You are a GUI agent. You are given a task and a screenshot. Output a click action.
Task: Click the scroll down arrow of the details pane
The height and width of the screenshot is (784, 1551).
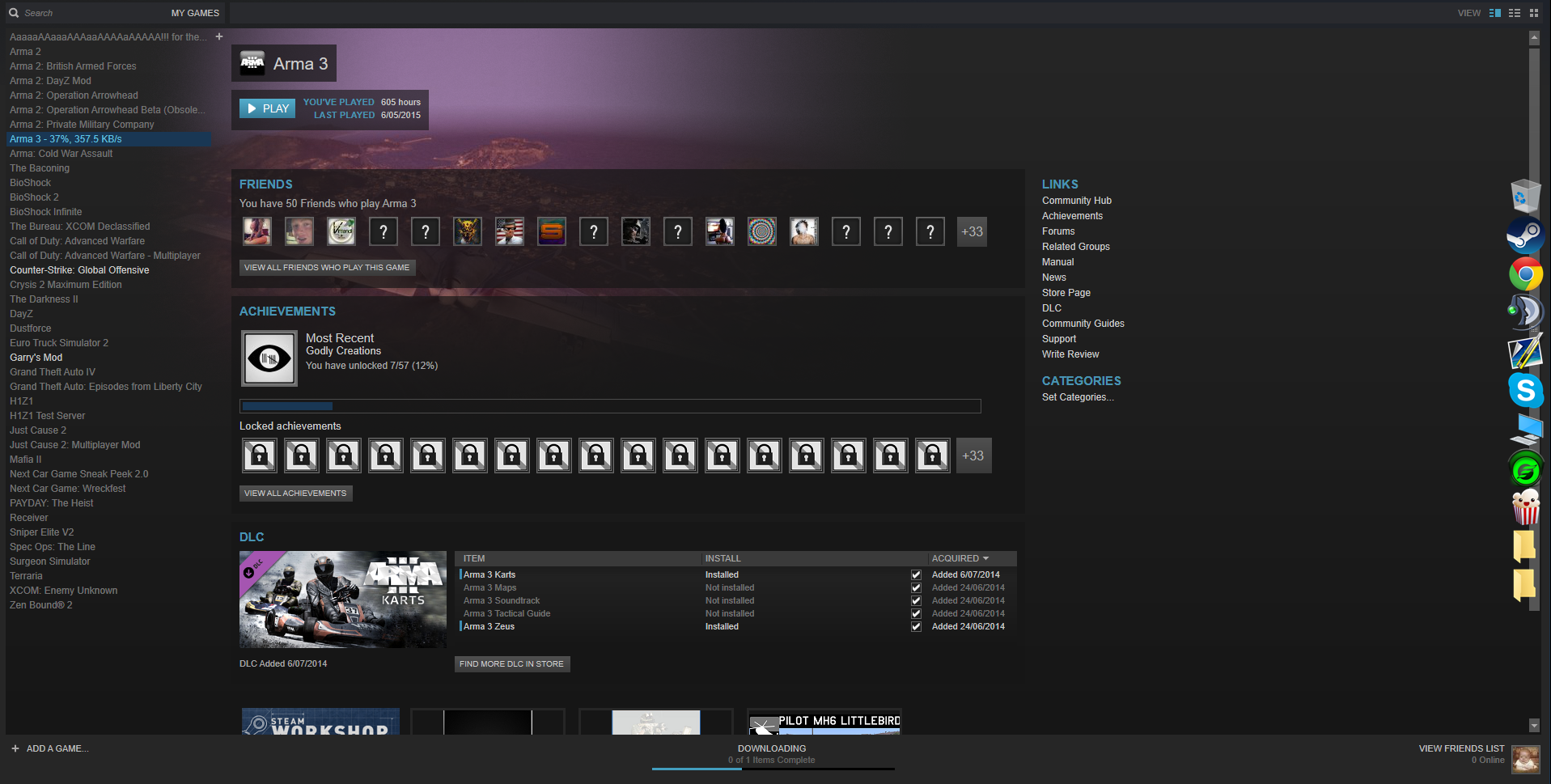click(x=1534, y=725)
